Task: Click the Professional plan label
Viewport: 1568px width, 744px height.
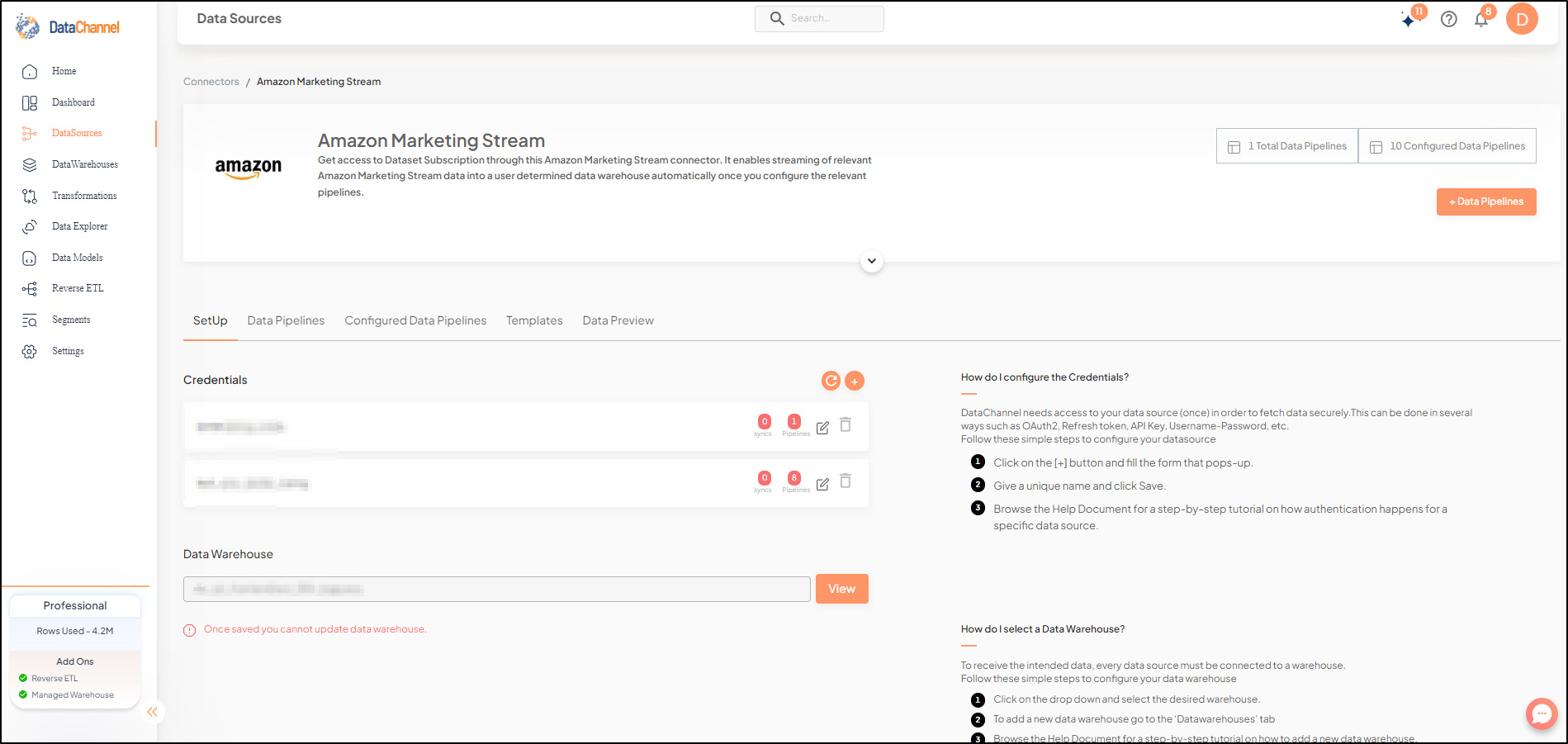Action: (x=75, y=605)
